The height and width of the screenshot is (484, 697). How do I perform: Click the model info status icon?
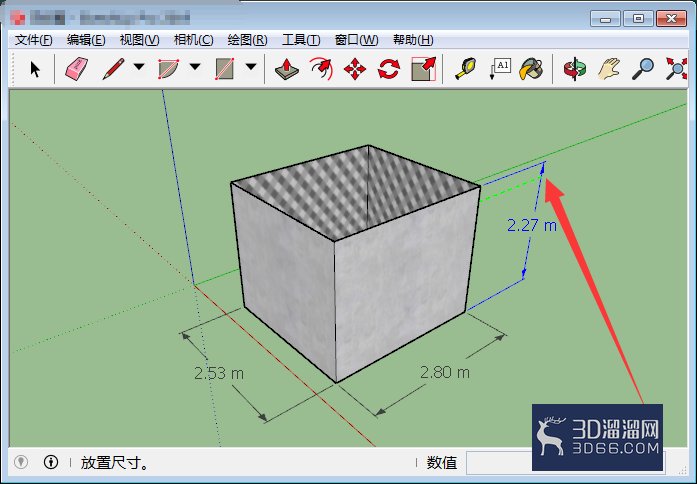tap(51, 462)
